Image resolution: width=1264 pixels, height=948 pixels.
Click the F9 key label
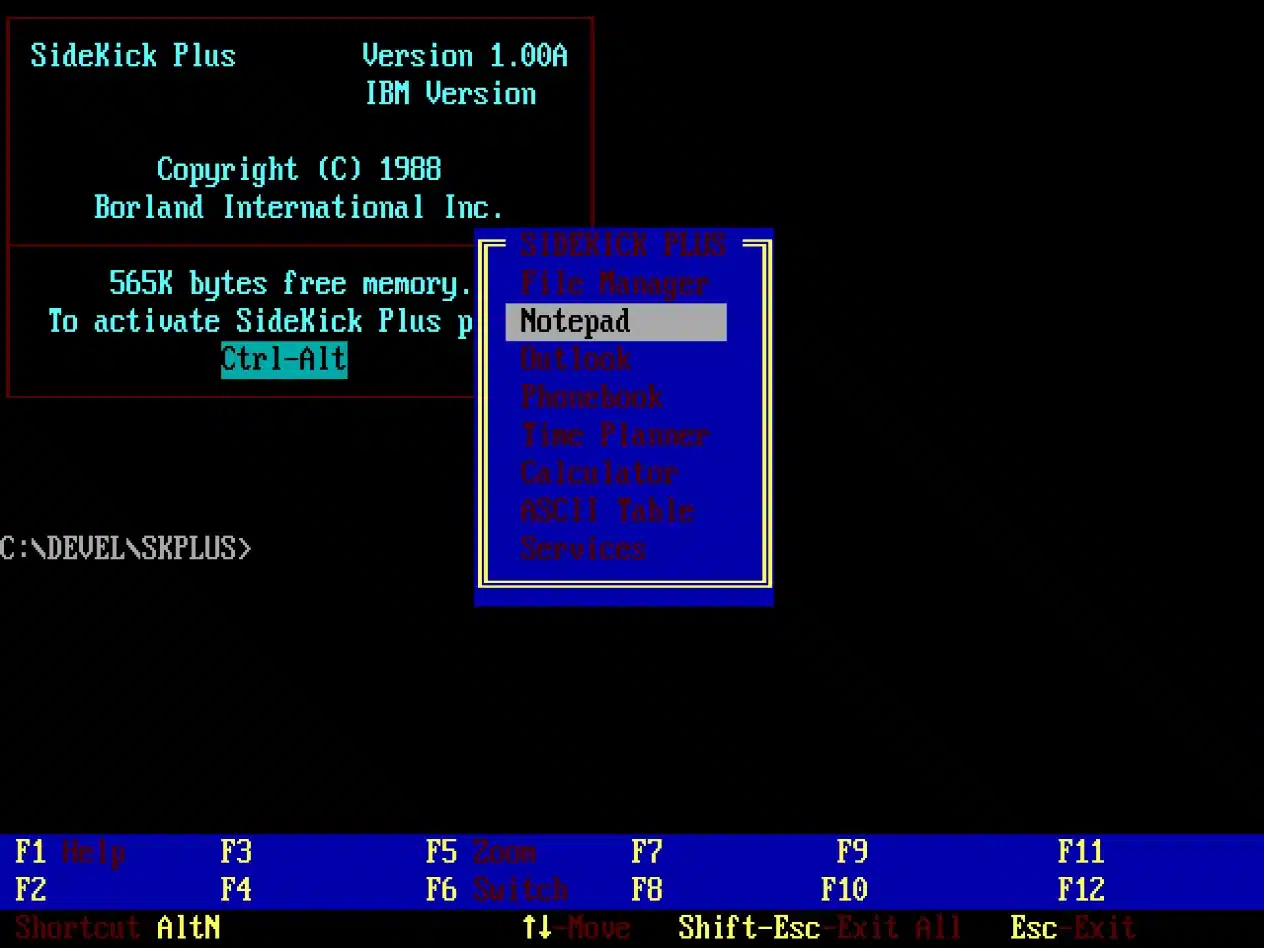click(x=852, y=852)
